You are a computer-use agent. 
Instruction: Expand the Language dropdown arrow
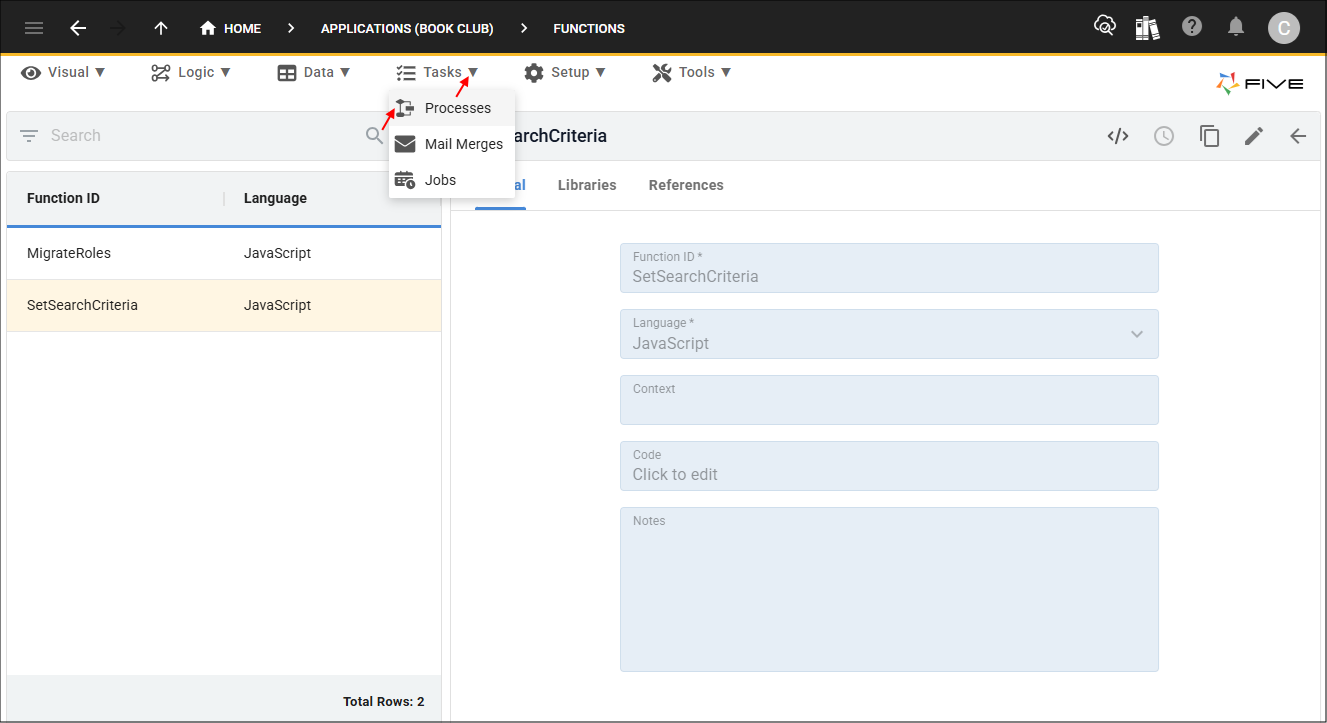click(x=1137, y=334)
